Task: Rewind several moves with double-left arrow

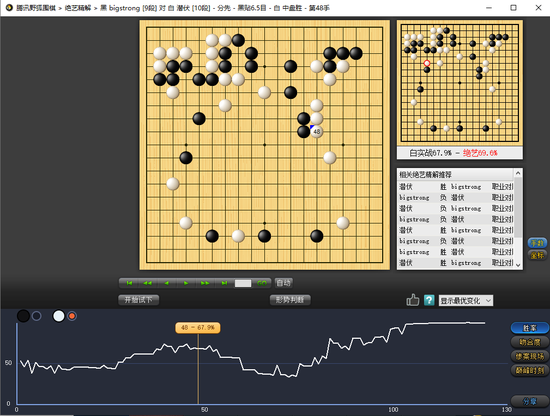Action: point(148,283)
